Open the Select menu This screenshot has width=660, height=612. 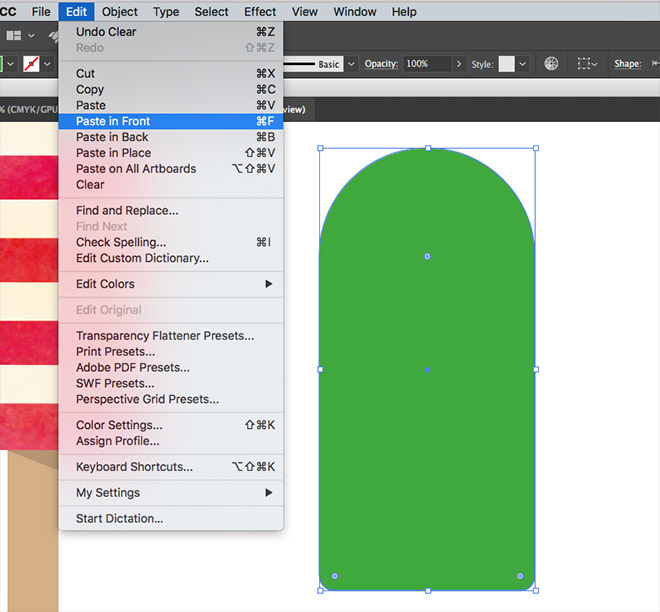(x=211, y=12)
